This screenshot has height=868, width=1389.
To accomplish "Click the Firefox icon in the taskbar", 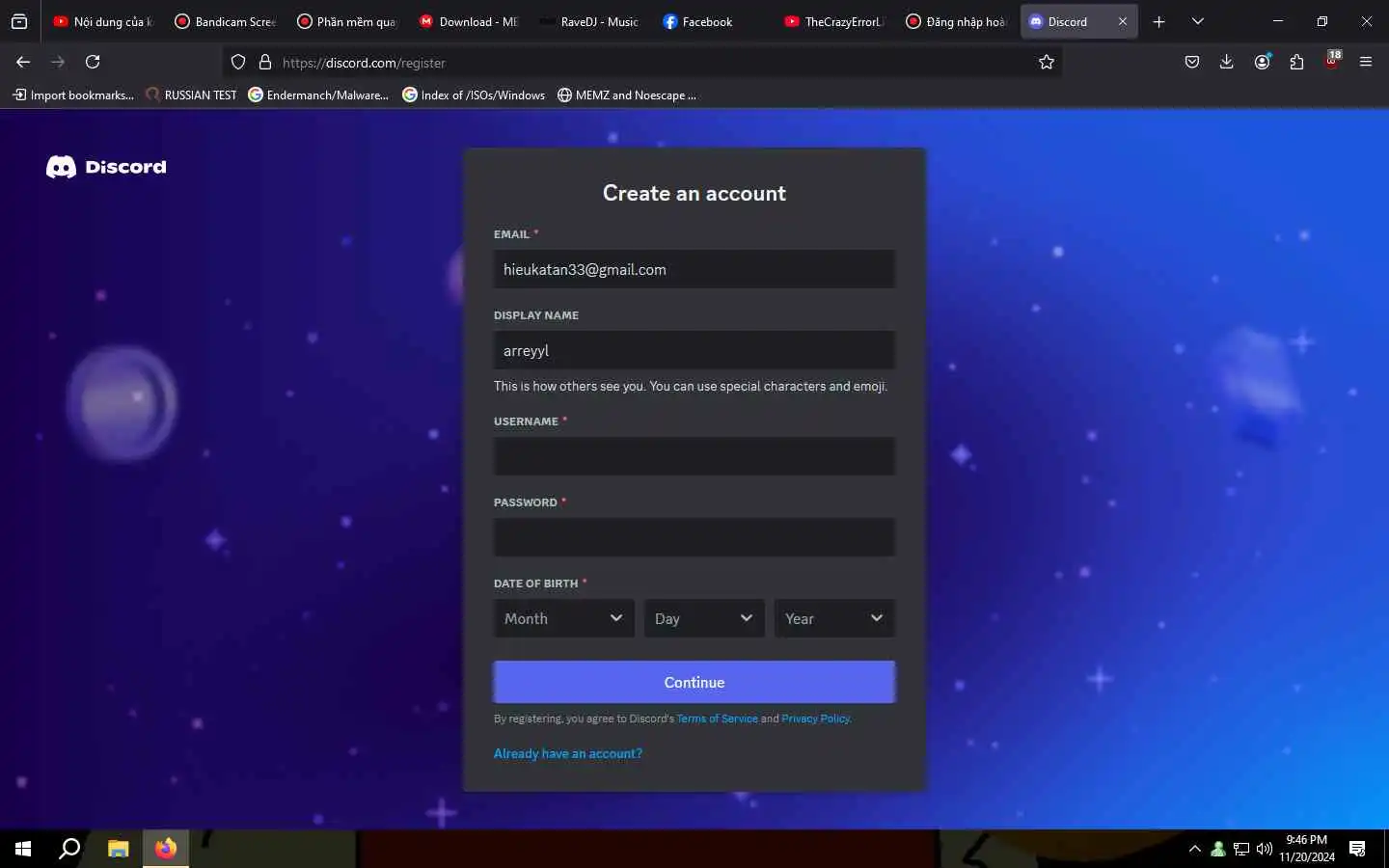I will coord(166,849).
